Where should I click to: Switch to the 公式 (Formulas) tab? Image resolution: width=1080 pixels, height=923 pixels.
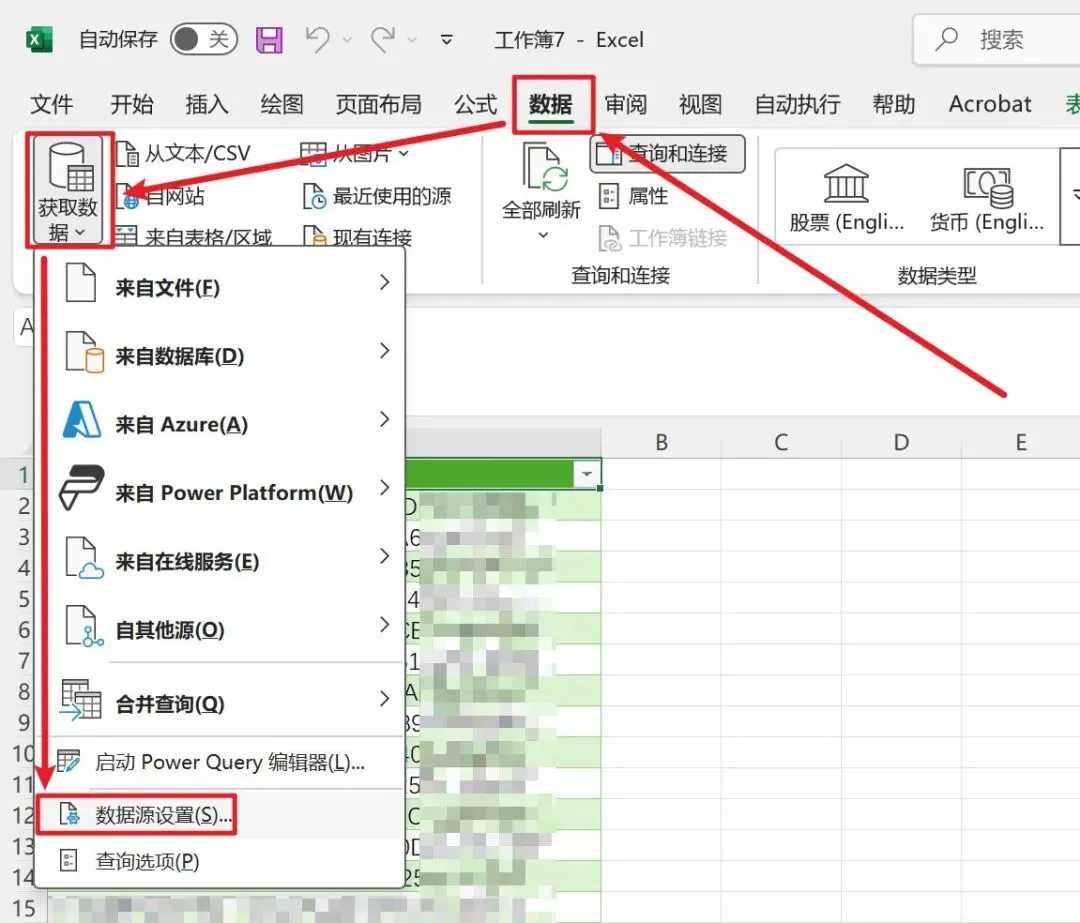pyautogui.click(x=475, y=105)
